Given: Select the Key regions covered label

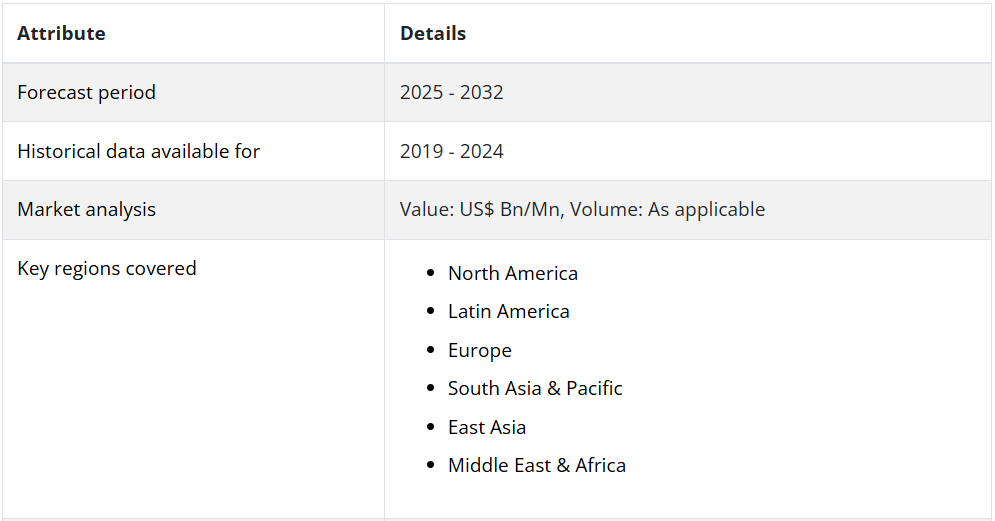Looking at the screenshot, I should tap(107, 268).
